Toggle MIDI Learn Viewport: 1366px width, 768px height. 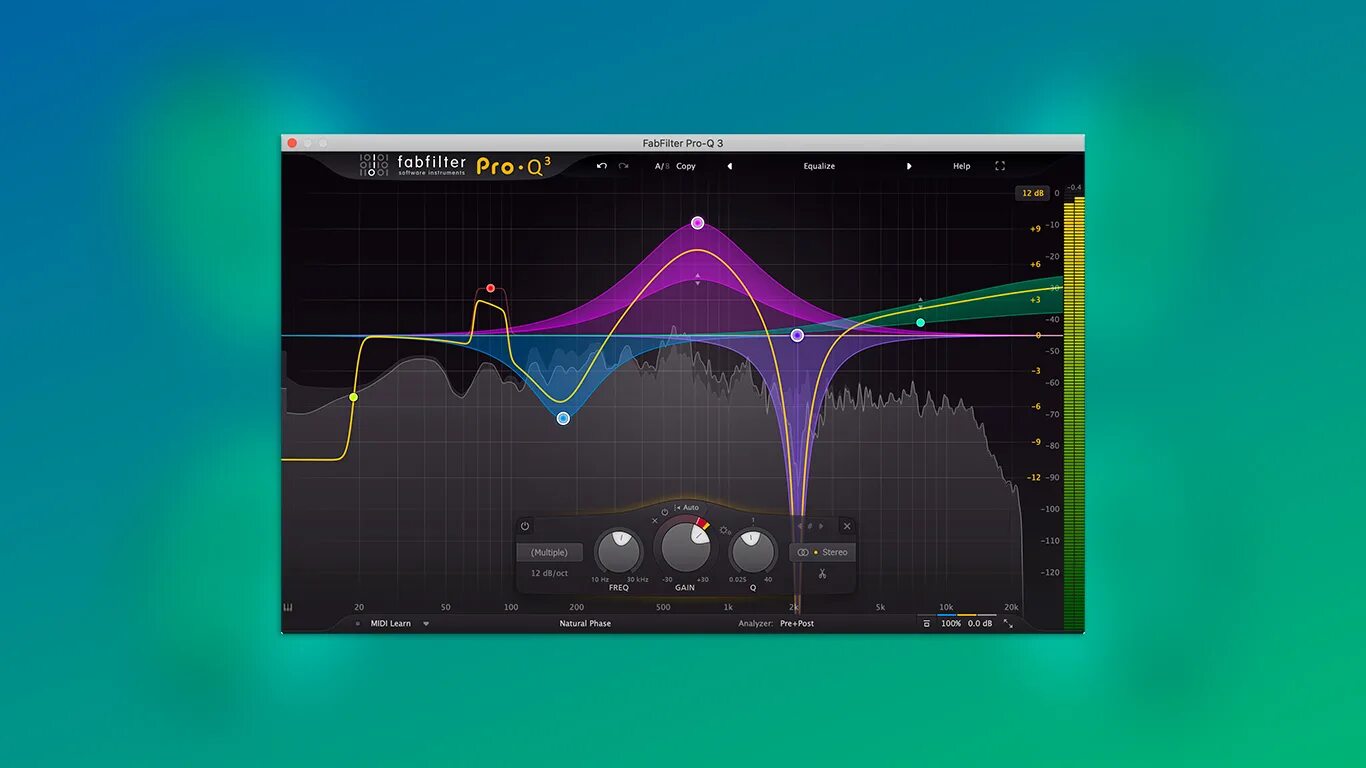(x=391, y=624)
